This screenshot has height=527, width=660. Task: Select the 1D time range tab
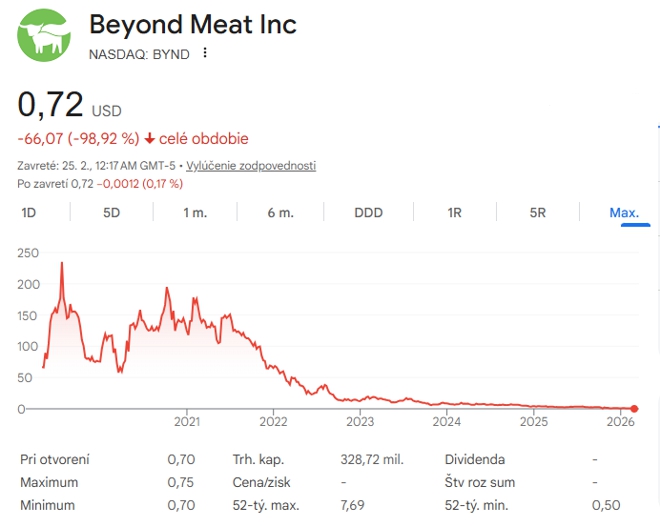click(29, 212)
